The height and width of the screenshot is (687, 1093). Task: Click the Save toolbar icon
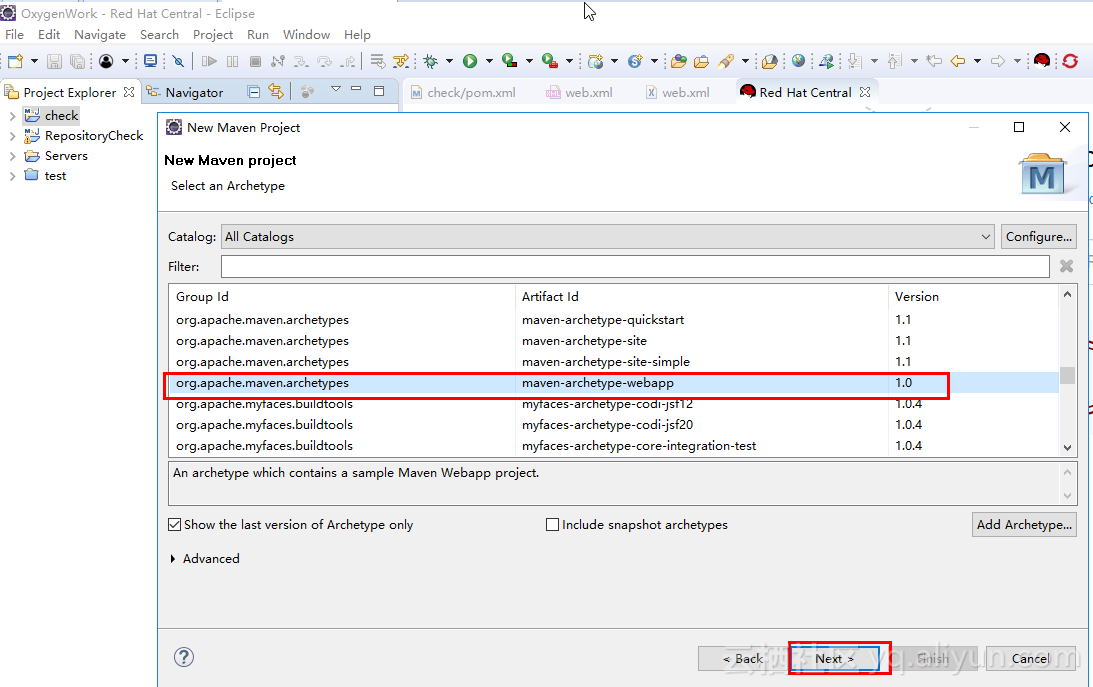tap(54, 61)
